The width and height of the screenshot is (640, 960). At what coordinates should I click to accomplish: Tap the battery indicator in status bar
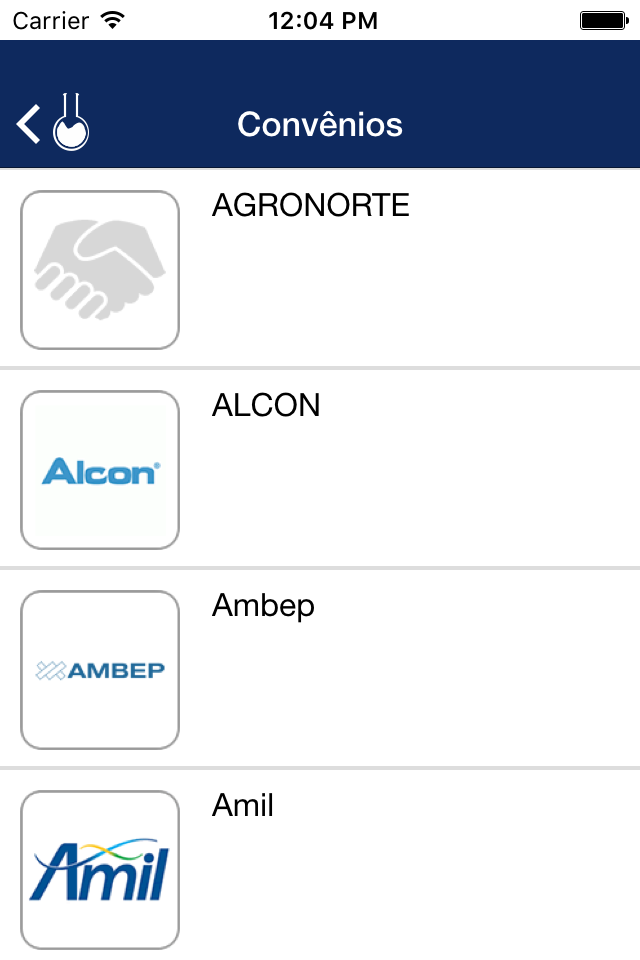[604, 21]
